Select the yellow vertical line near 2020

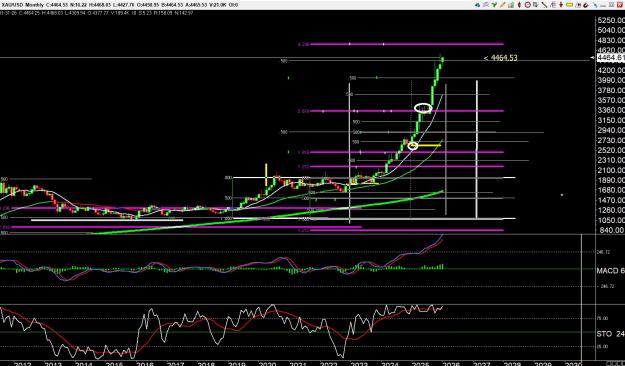[x=266, y=174]
